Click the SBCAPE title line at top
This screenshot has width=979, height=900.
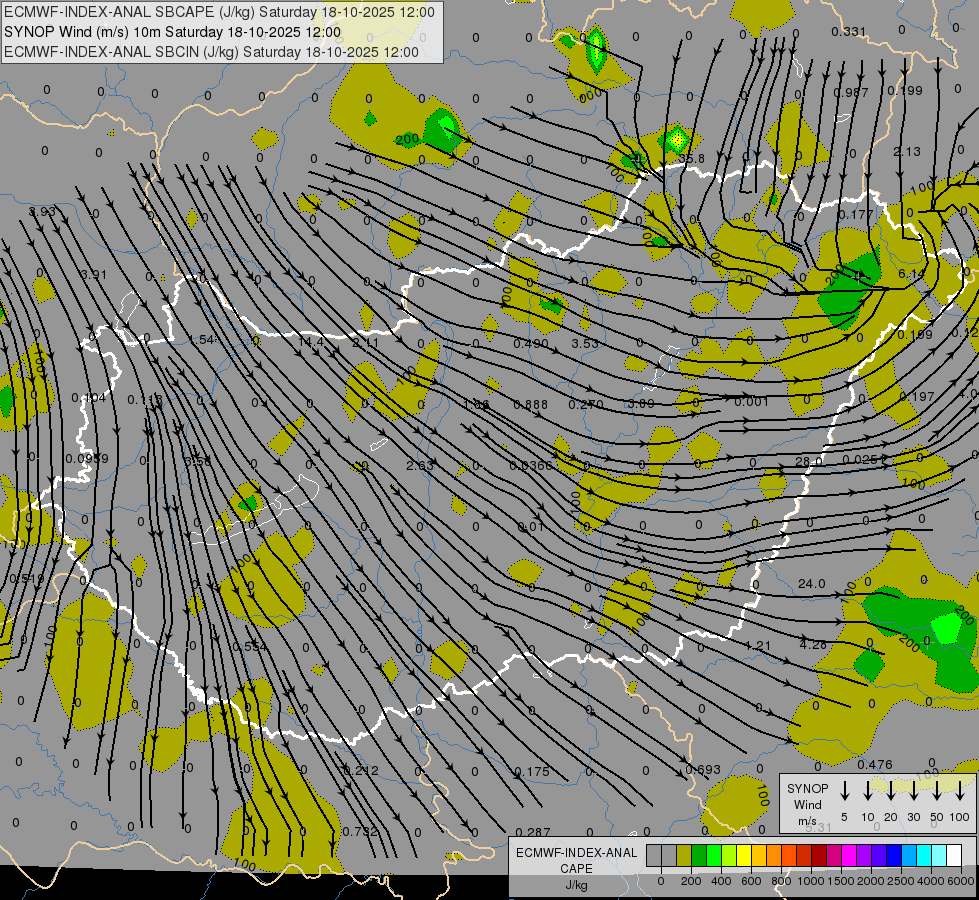(219, 12)
